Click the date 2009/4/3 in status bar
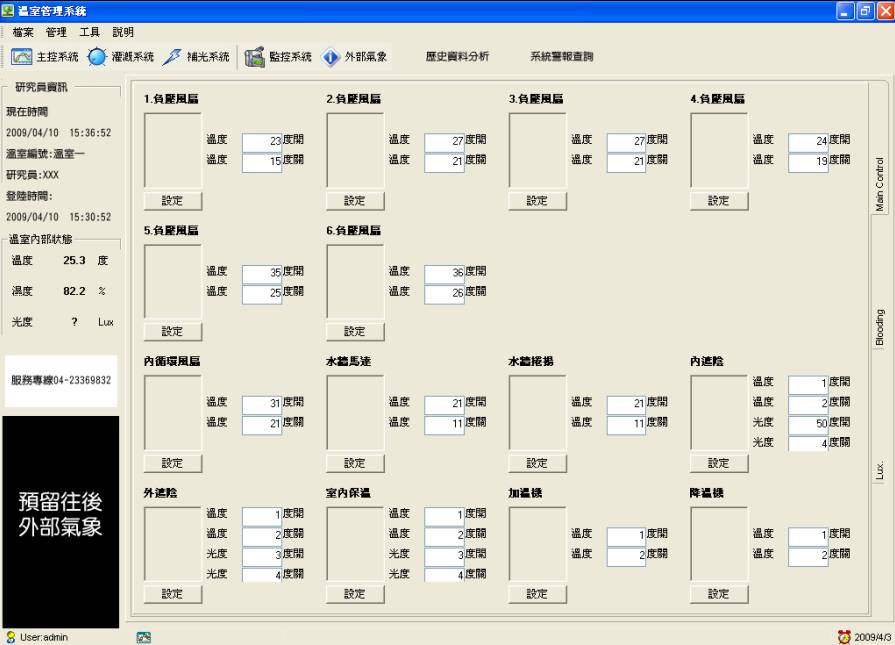The image size is (895, 645). click(x=873, y=637)
